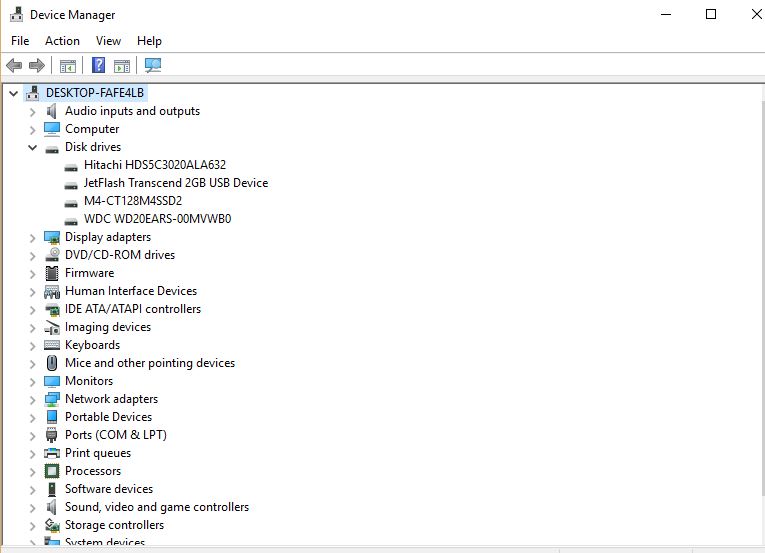Screen dimensions: 765x553
Task: Click the Audio inputs and outputs speaker icon
Action: pyautogui.click(x=52, y=111)
